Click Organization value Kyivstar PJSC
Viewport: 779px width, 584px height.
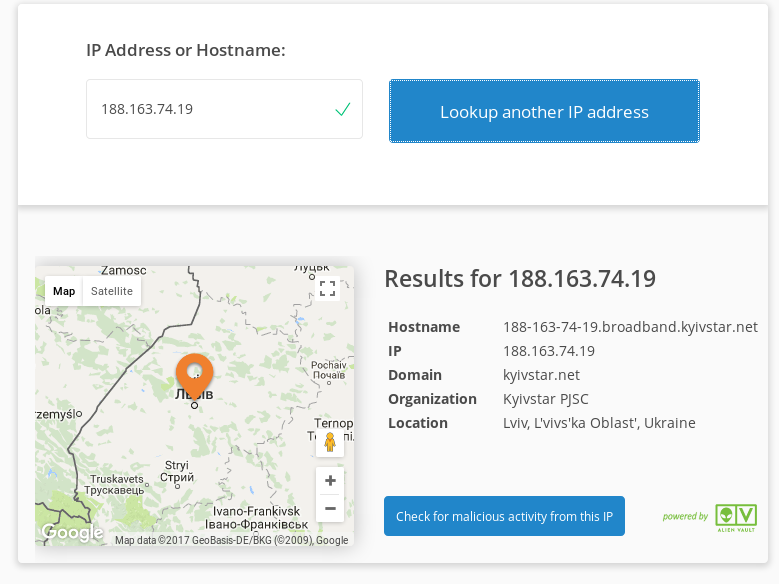[x=545, y=399]
